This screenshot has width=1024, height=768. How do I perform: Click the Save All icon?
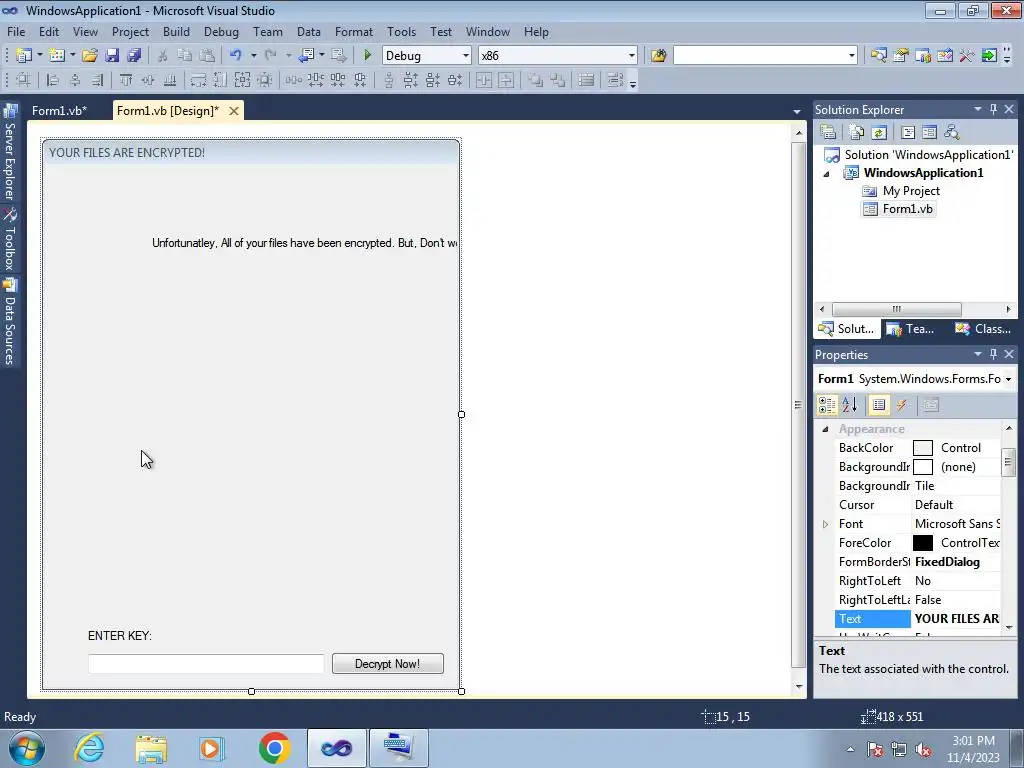click(x=134, y=56)
